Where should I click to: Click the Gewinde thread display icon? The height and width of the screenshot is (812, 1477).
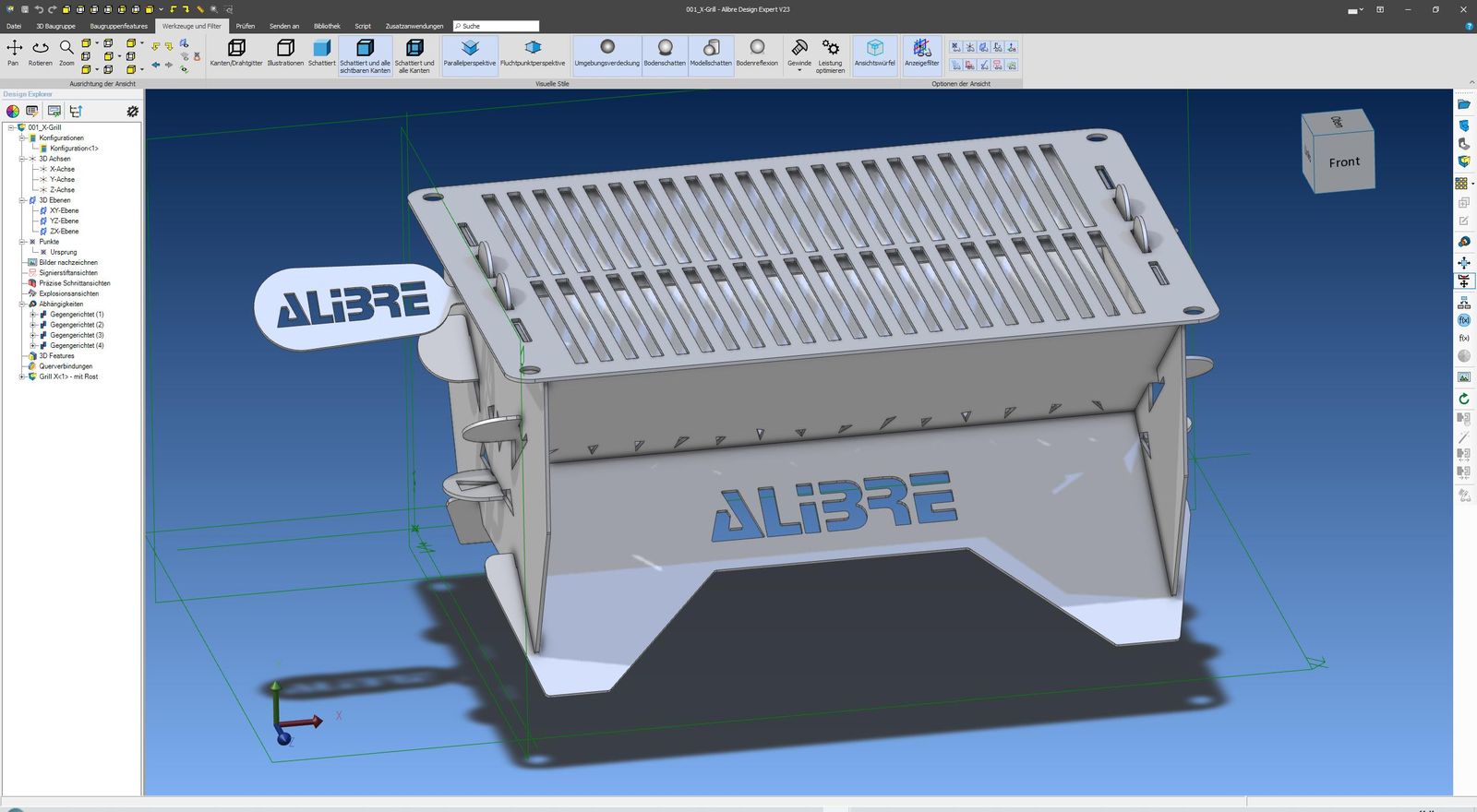coord(799,54)
